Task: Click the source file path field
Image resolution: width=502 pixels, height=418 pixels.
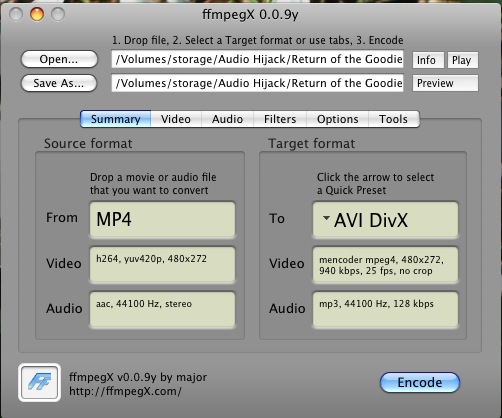Action: click(x=257, y=59)
